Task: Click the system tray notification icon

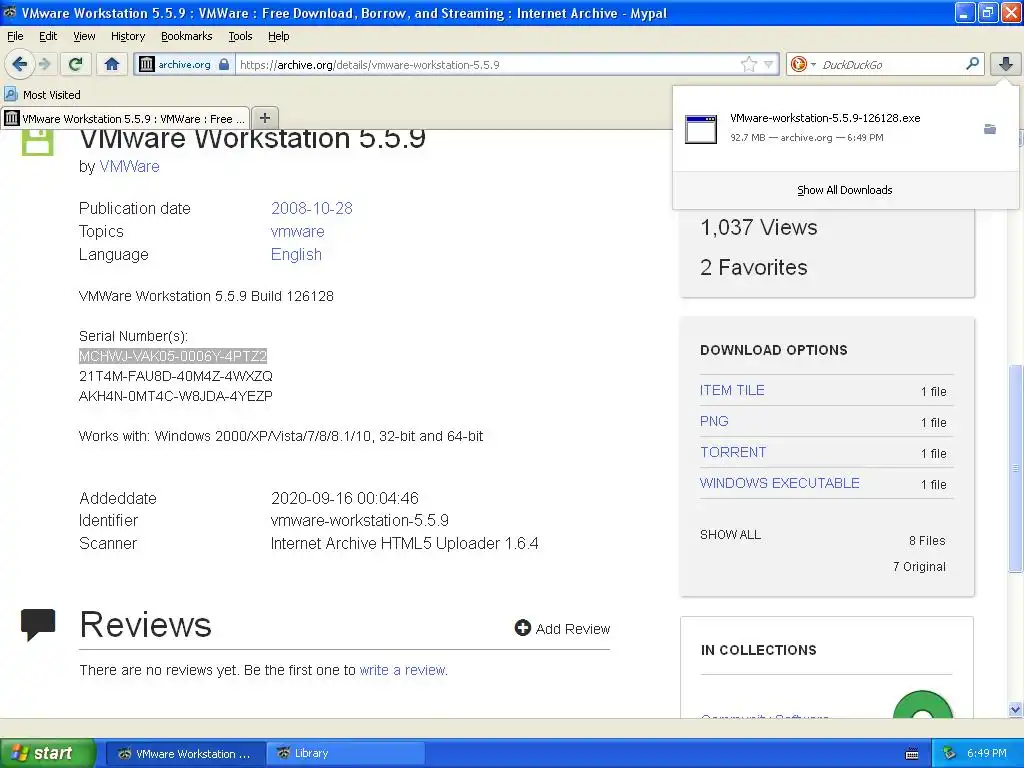Action: coord(950,753)
